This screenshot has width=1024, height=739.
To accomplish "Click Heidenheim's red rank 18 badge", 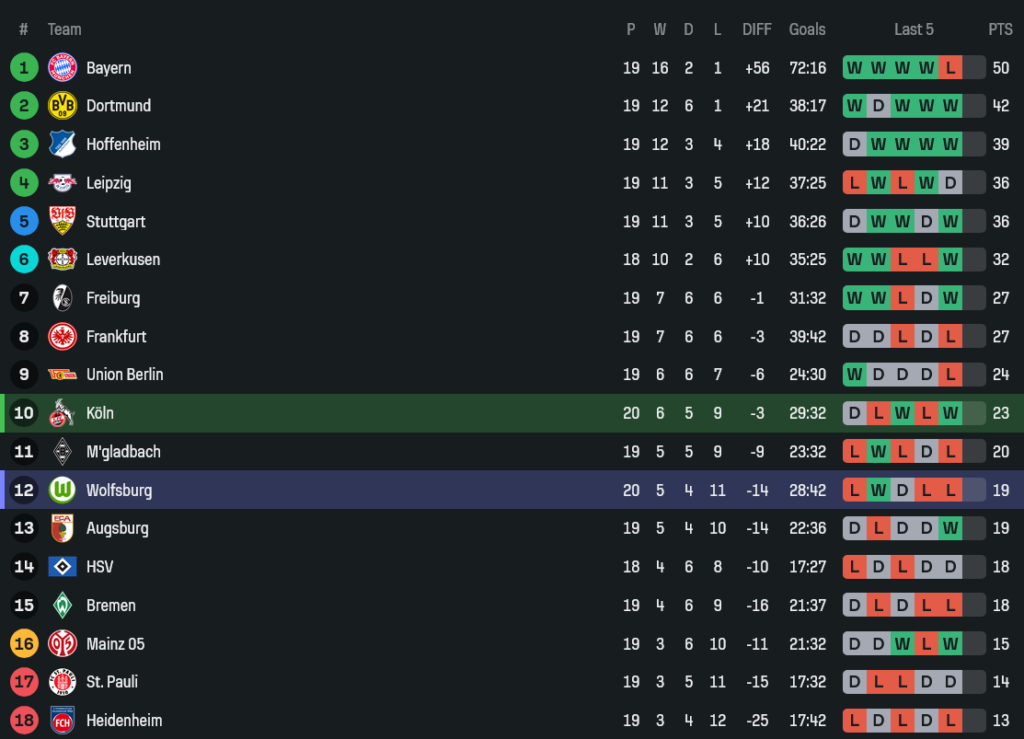I will pyautogui.click(x=24, y=720).
